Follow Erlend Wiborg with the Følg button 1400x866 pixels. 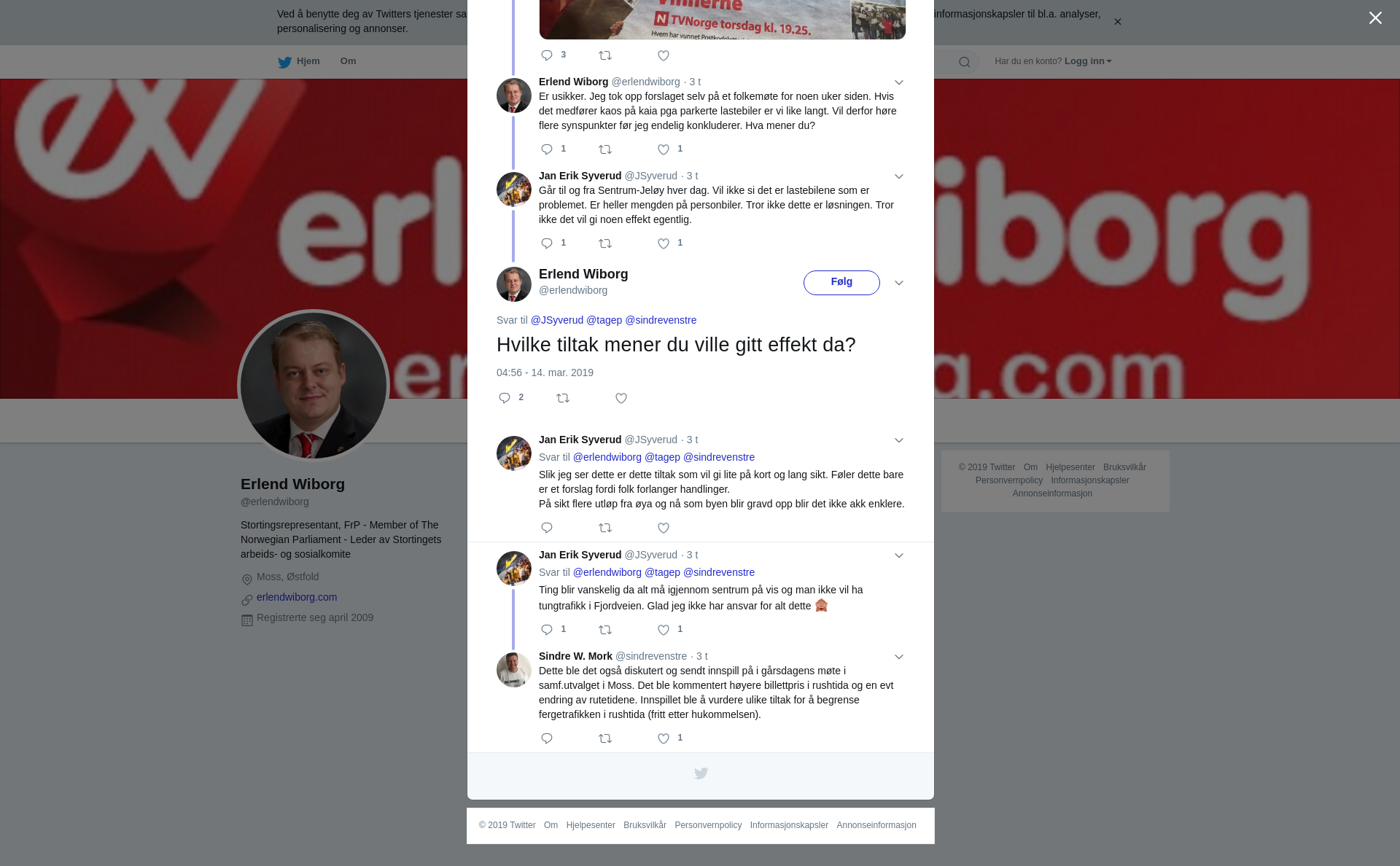(x=841, y=283)
